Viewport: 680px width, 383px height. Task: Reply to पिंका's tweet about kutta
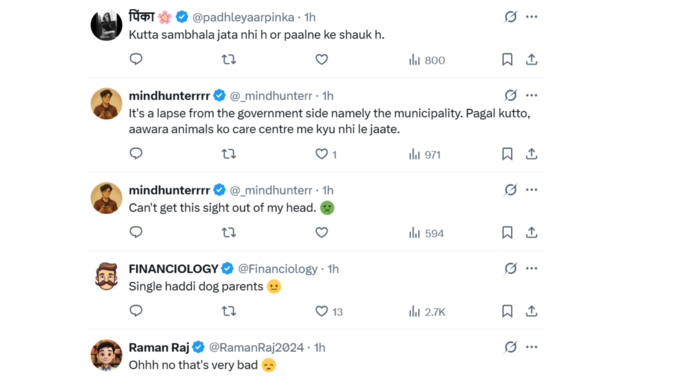click(x=136, y=59)
